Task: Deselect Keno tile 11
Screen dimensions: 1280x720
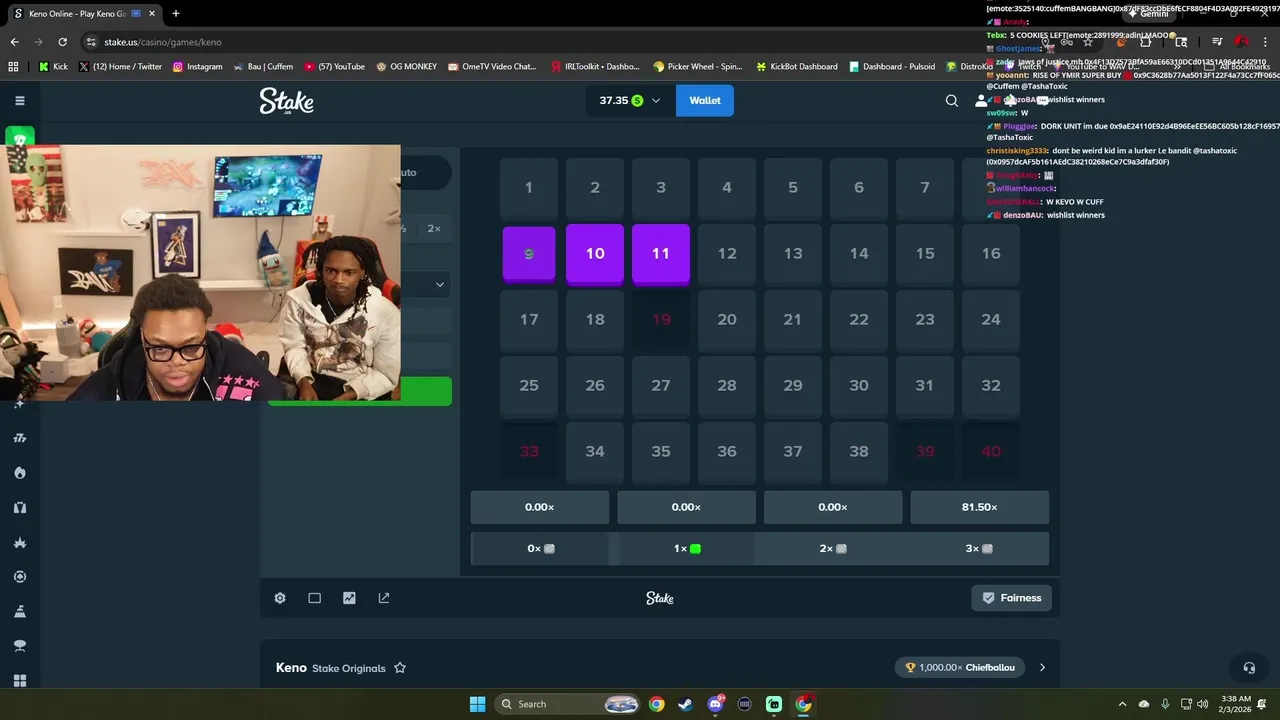Action: pyautogui.click(x=661, y=254)
